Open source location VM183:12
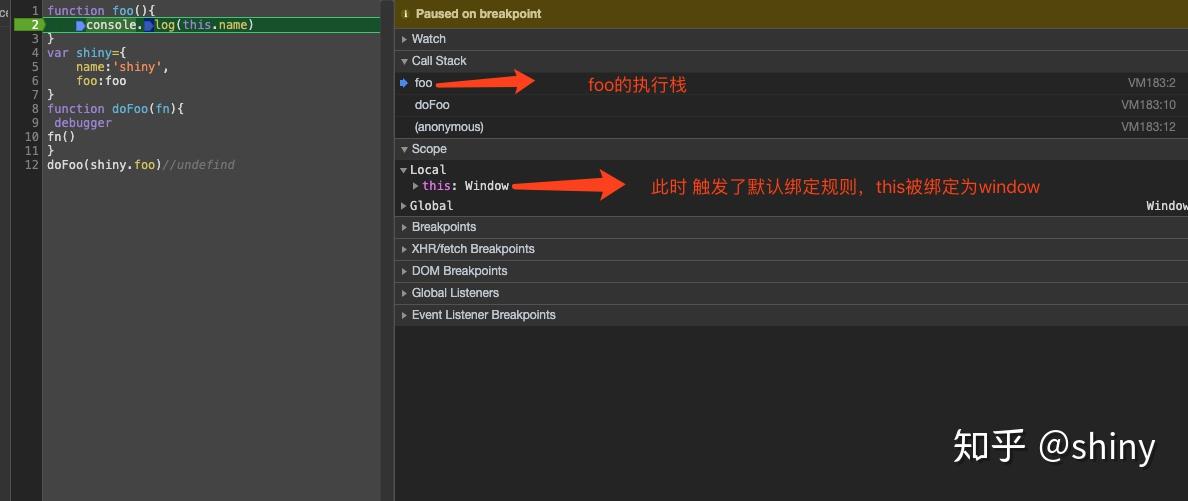Viewport: 1188px width, 501px height. (1149, 127)
